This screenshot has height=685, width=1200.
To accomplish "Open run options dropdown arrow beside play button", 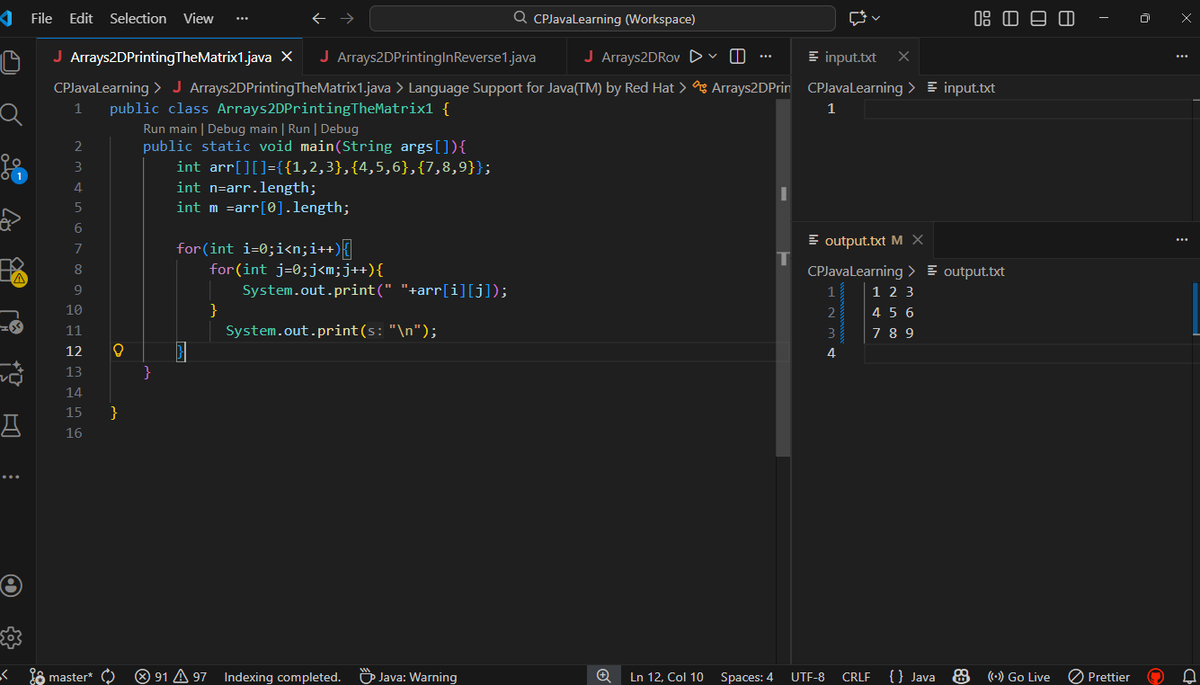I will pyautogui.click(x=714, y=56).
